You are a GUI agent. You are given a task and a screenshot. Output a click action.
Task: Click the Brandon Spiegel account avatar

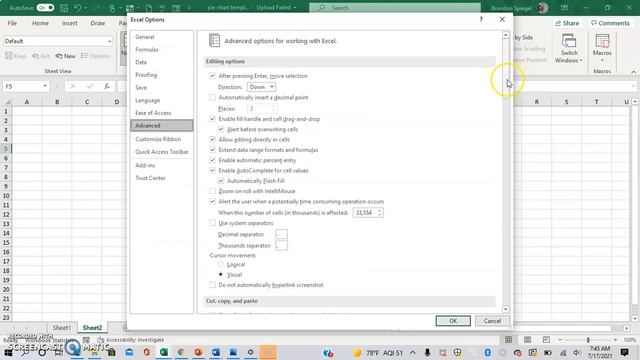(x=542, y=8)
